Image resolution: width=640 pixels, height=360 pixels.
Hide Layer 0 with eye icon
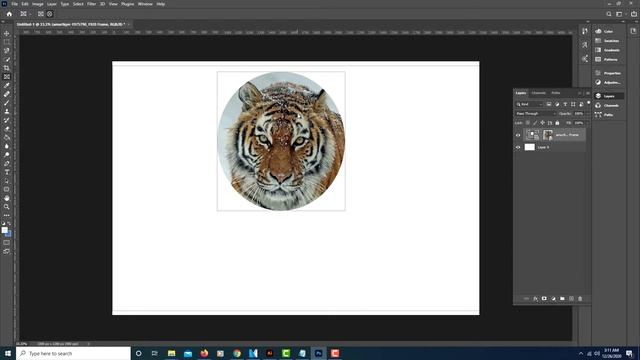pyautogui.click(x=518, y=147)
